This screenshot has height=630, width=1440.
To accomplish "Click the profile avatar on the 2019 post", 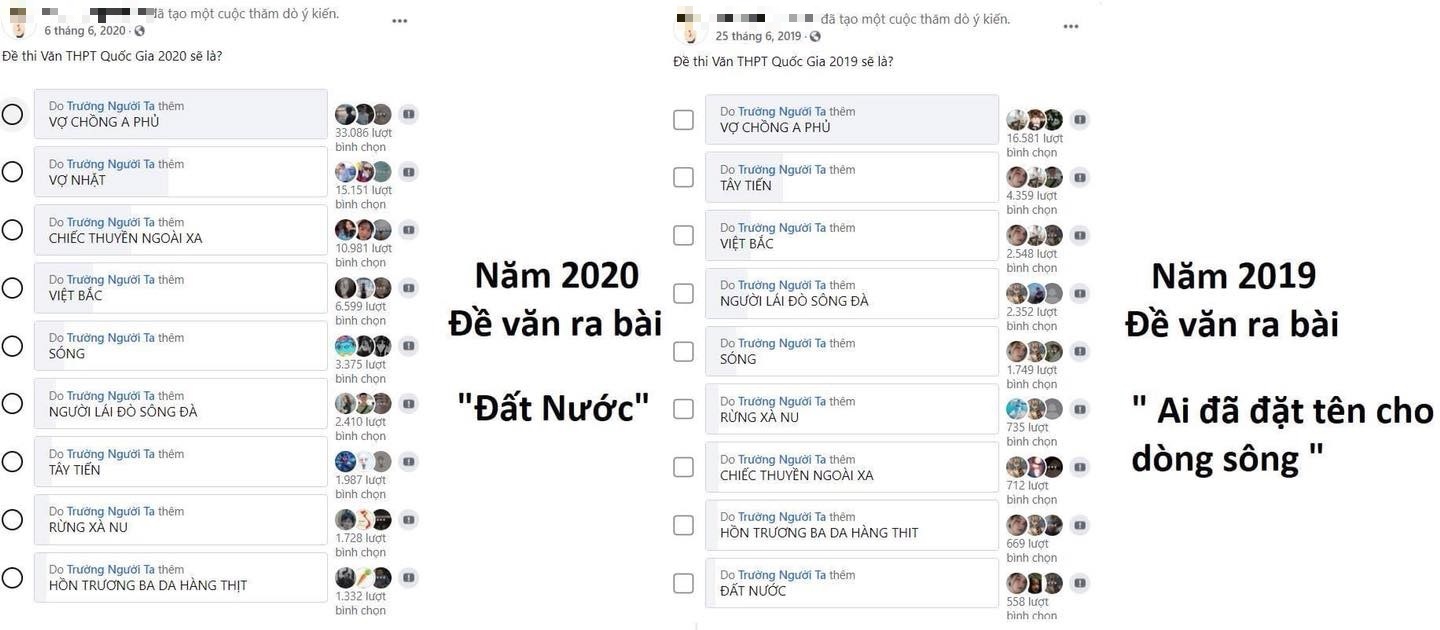I will [x=690, y=27].
